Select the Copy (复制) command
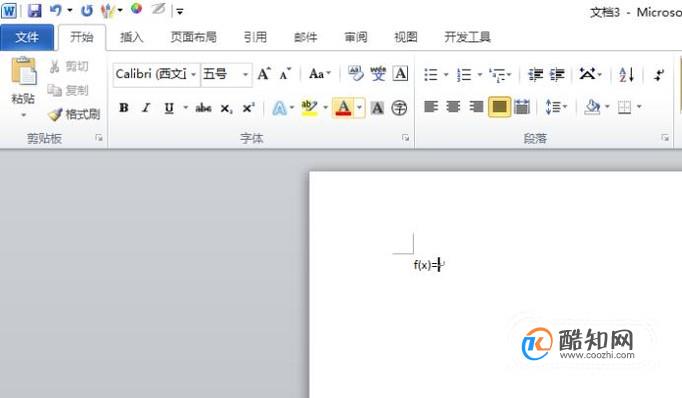The image size is (682, 398). point(68,90)
